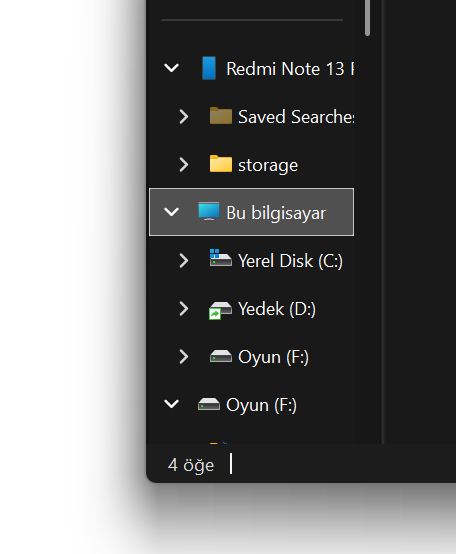Click the Redmi Note 13 phone icon
This screenshot has width=456, height=554.
[x=209, y=68]
